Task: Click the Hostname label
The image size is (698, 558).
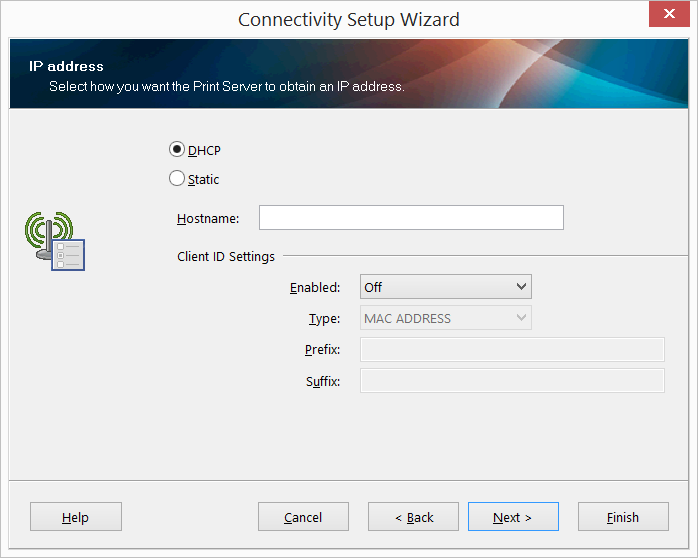Action: [x=208, y=218]
